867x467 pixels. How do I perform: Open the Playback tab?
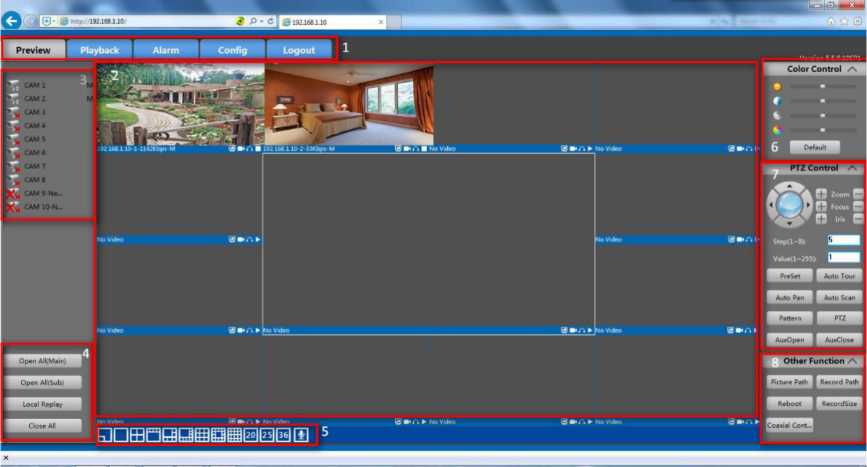(99, 50)
